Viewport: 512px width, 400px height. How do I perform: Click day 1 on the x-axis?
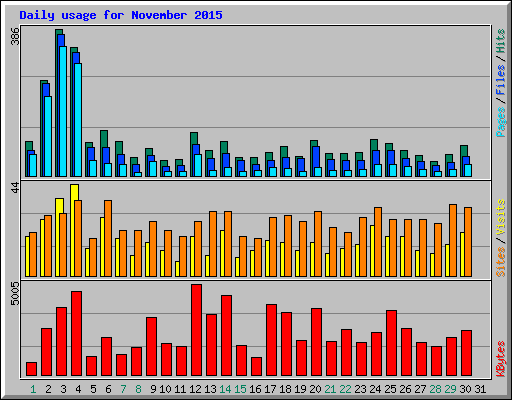point(33,389)
